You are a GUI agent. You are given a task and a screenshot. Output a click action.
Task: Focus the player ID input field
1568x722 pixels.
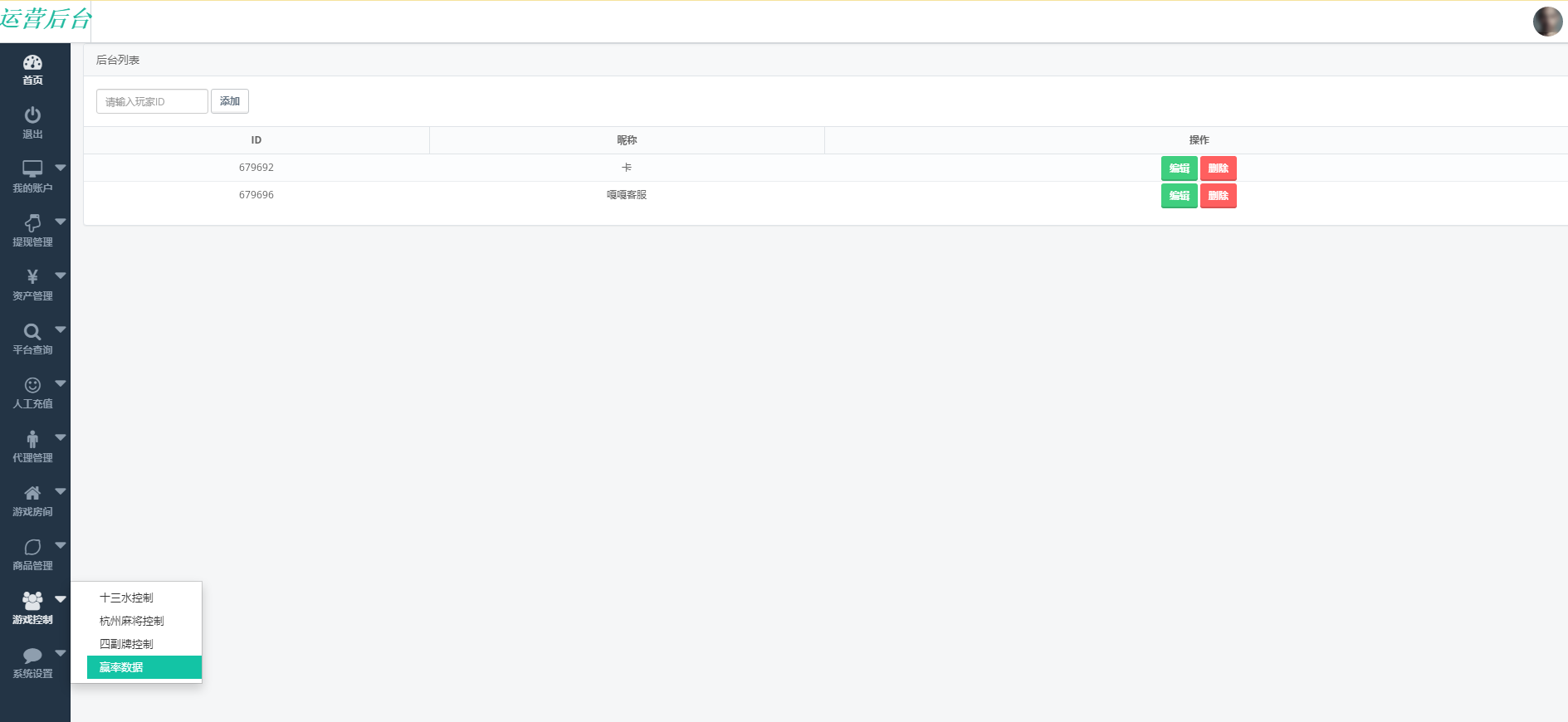[152, 101]
